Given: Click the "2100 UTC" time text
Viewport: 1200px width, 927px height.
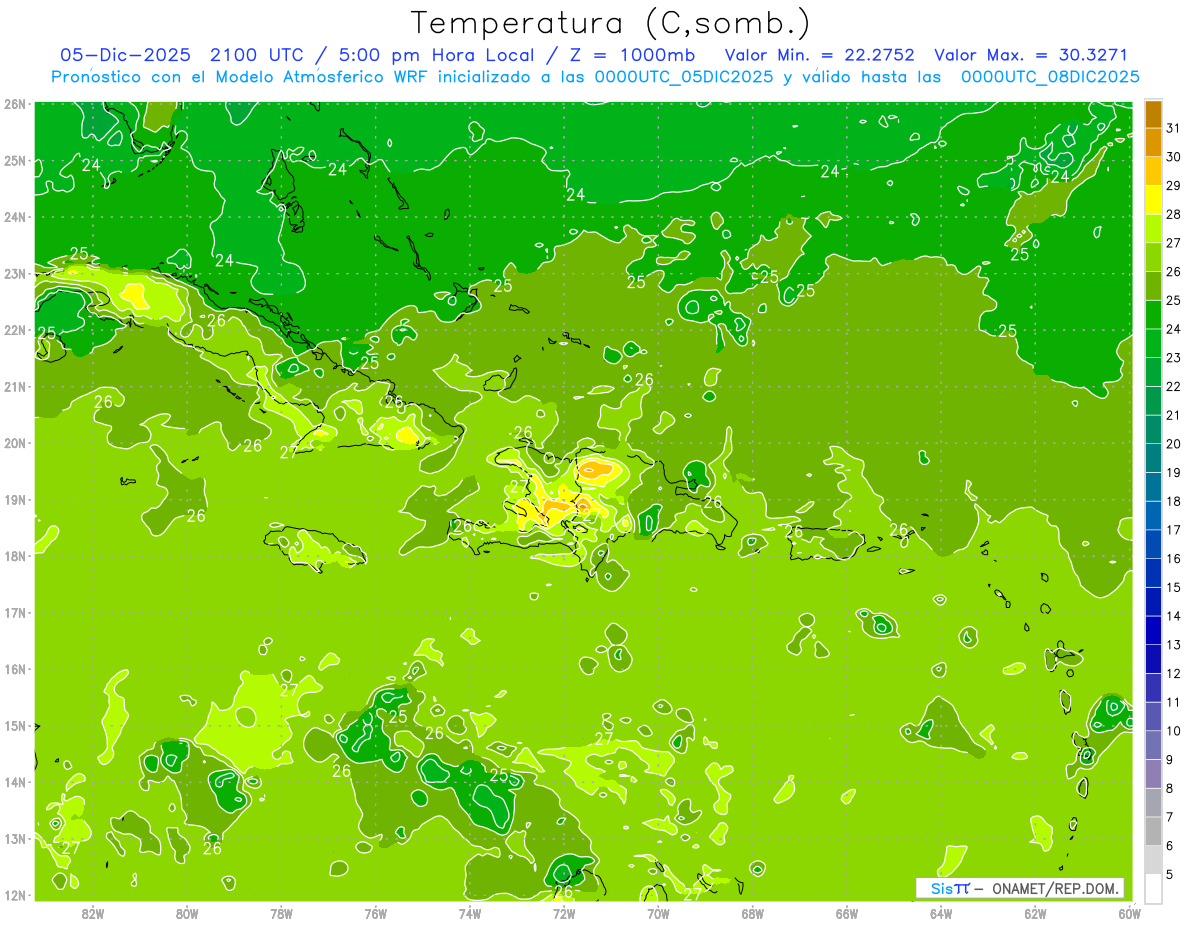Looking at the screenshot, I should [258, 55].
